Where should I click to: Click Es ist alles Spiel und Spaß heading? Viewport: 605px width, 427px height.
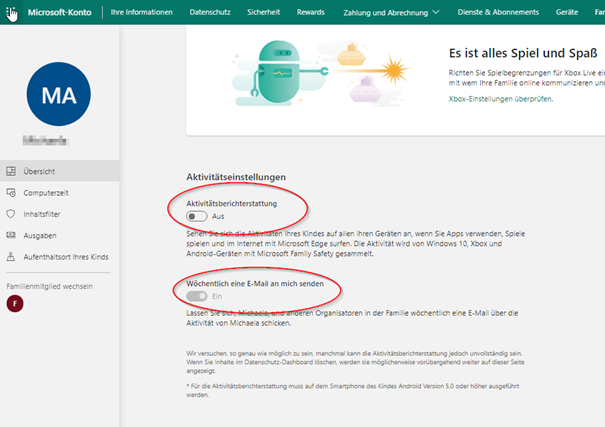(523, 53)
